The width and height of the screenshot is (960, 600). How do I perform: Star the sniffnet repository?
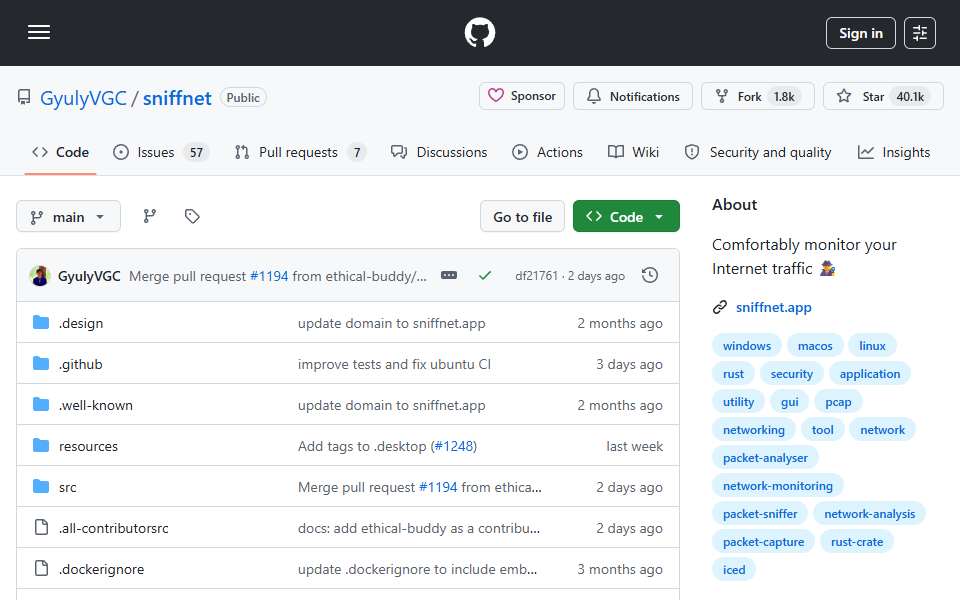[883, 96]
